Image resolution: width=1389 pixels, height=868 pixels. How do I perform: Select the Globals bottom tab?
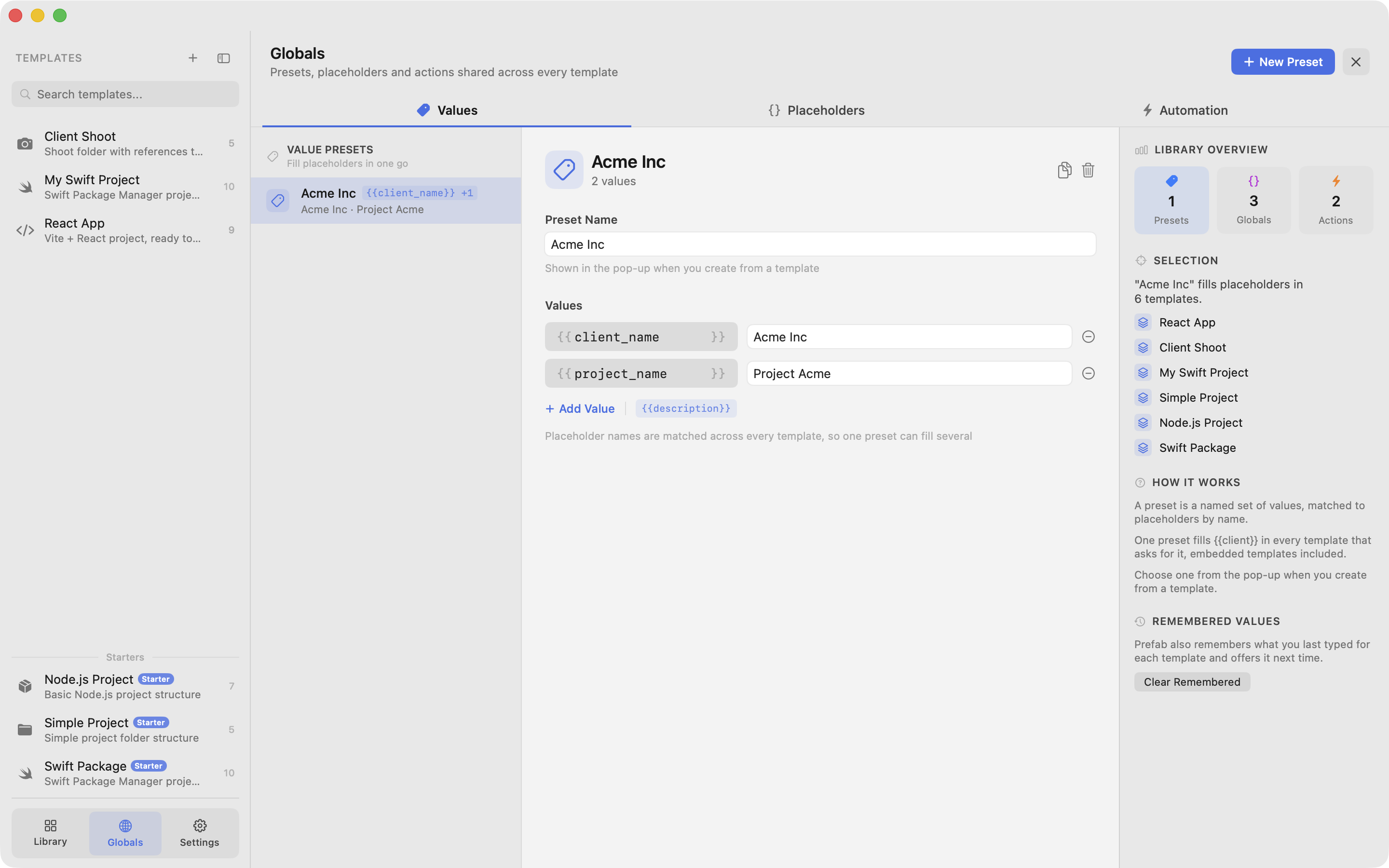125,833
